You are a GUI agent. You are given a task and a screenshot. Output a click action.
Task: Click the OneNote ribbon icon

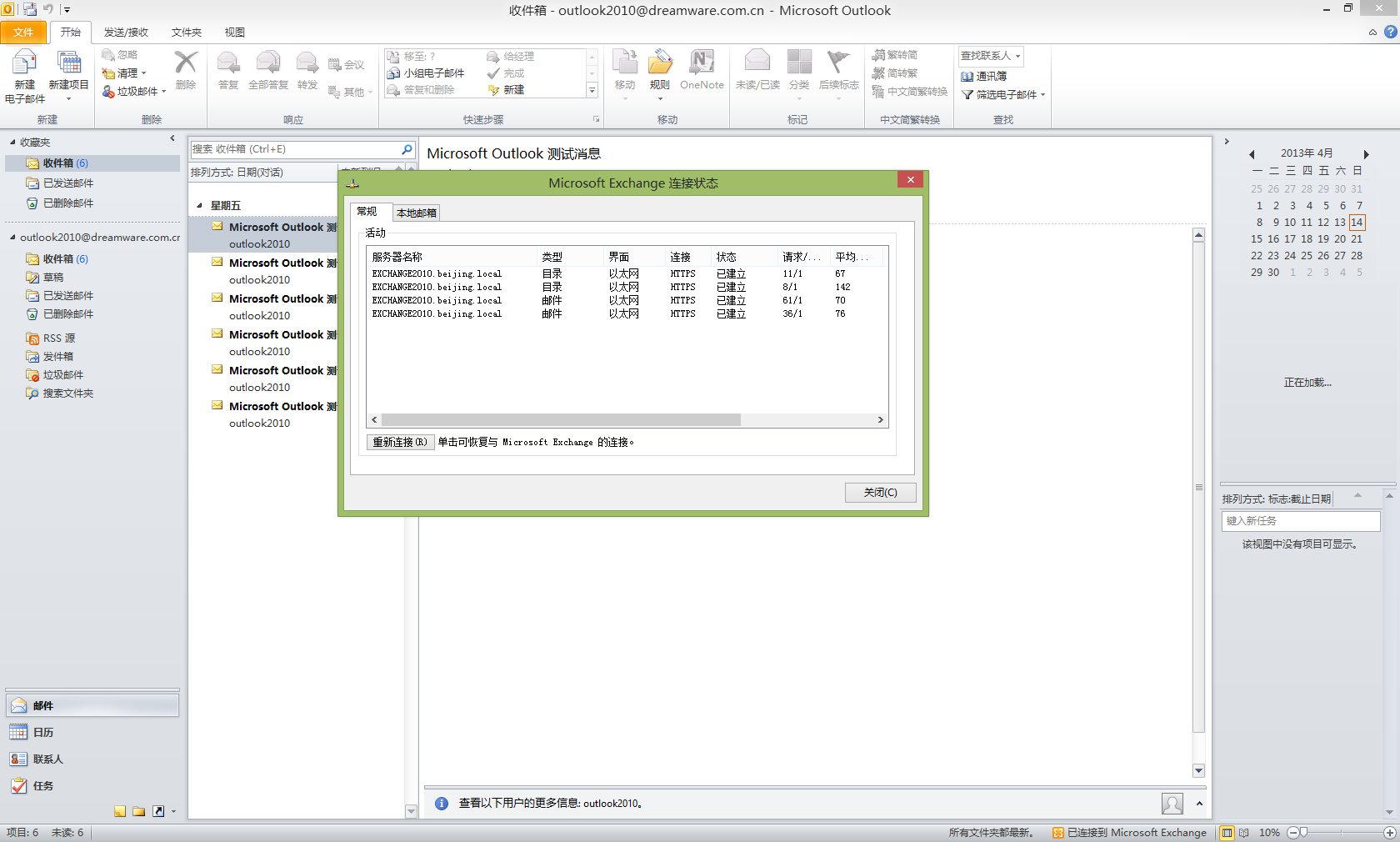tap(702, 63)
